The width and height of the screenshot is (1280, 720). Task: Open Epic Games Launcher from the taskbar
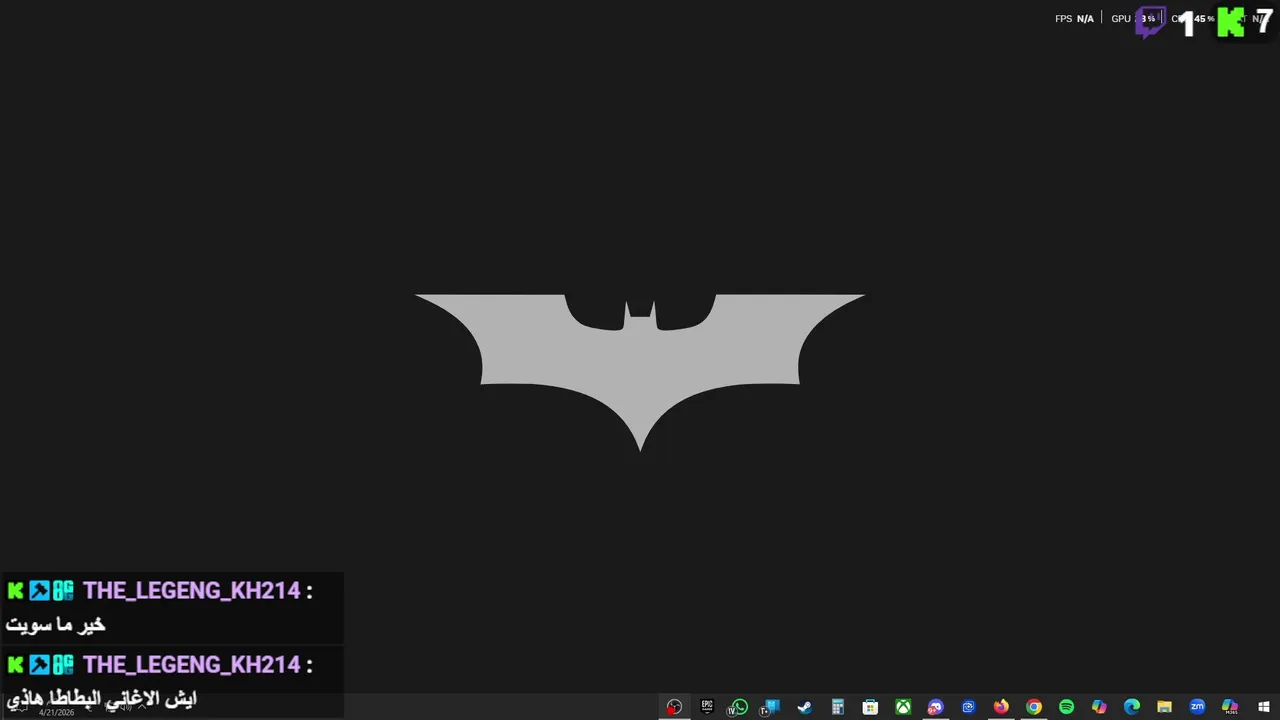pos(707,706)
